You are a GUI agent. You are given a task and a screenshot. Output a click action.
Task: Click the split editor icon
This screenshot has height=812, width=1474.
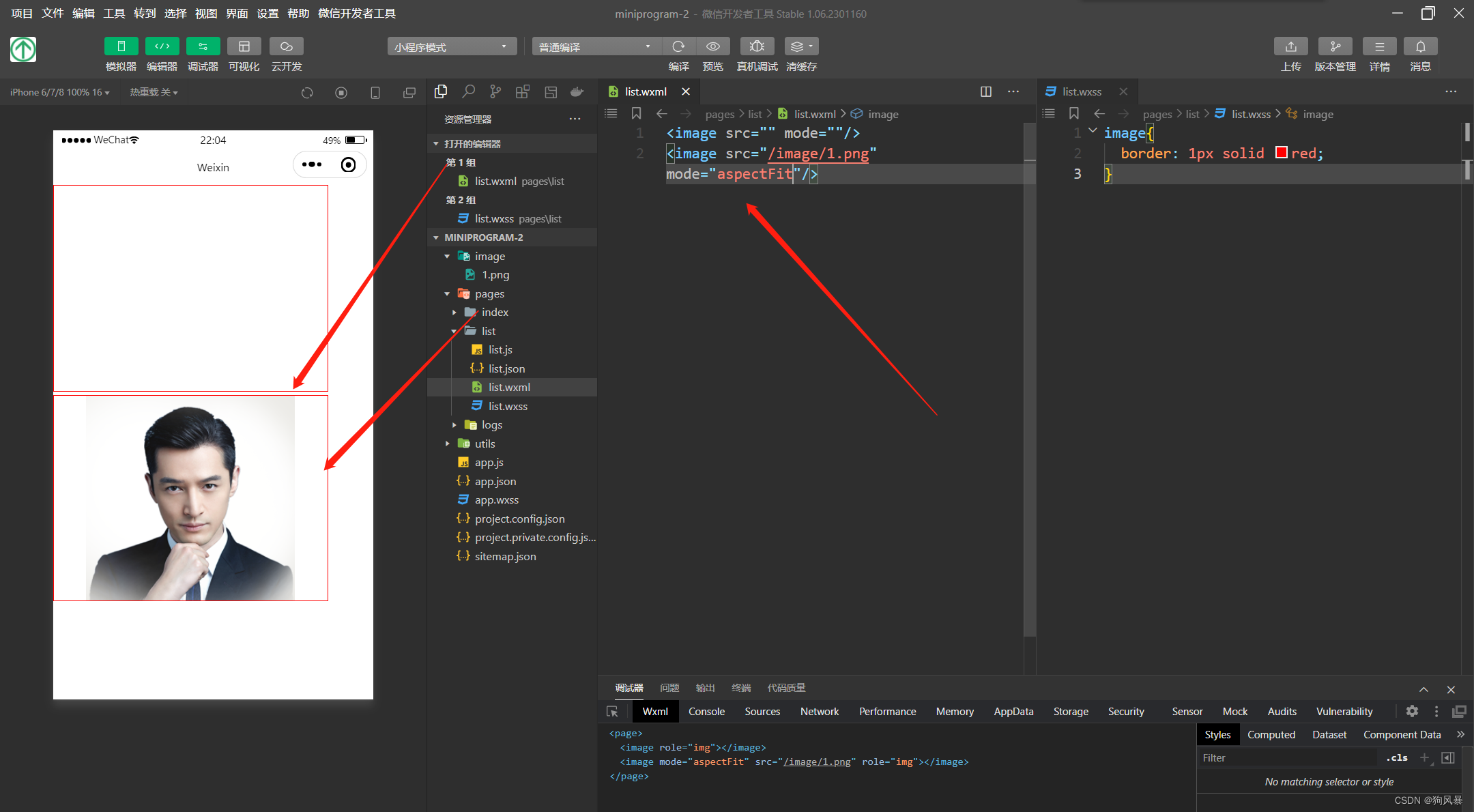[986, 91]
